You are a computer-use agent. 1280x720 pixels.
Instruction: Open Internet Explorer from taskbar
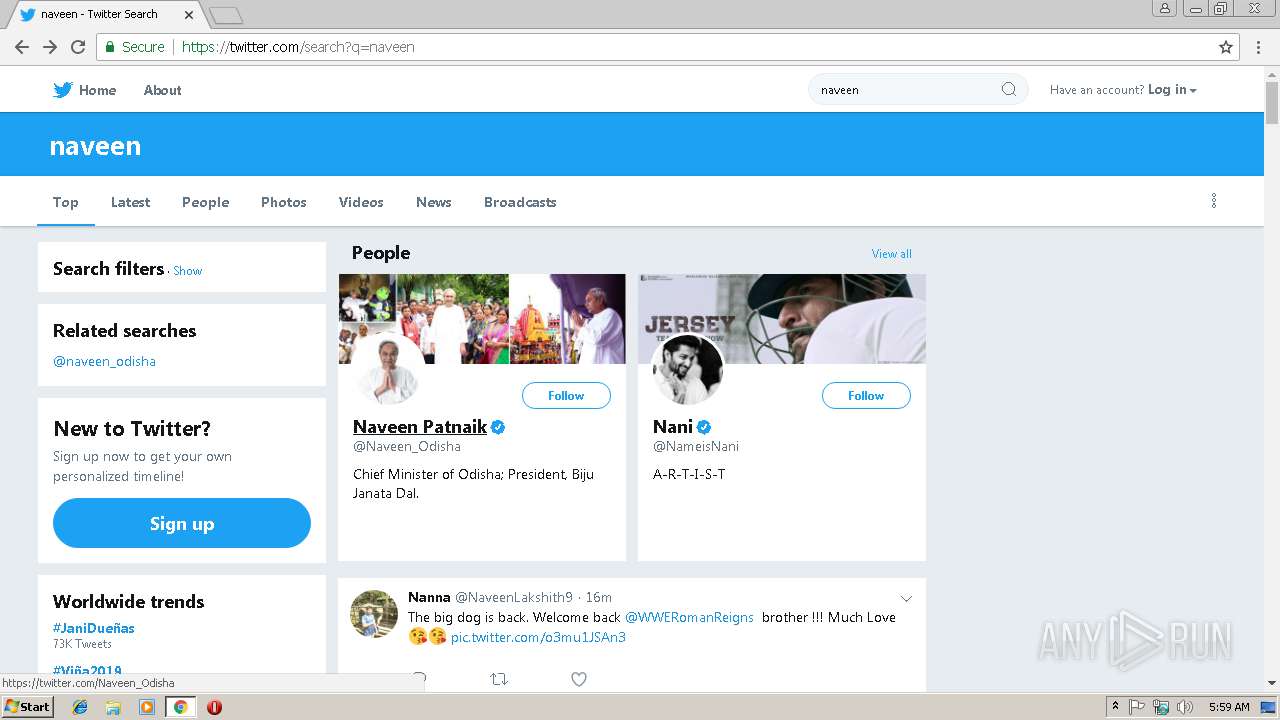point(81,707)
